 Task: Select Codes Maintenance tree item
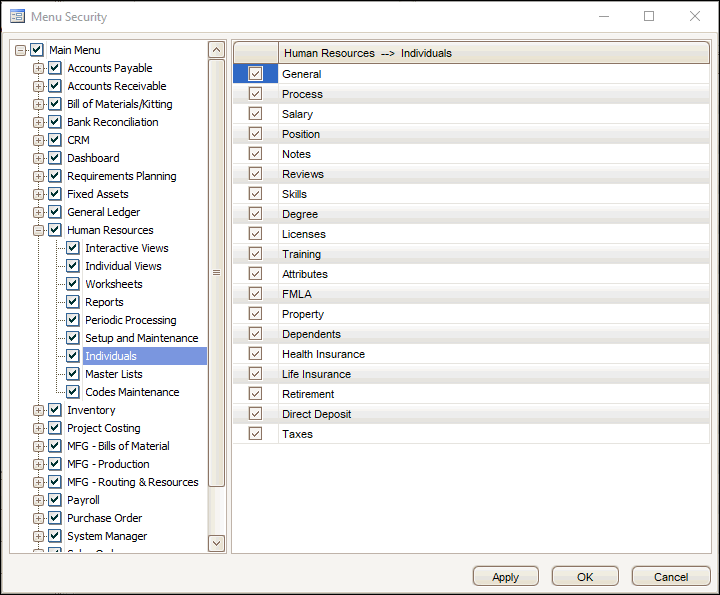pyautogui.click(x=132, y=392)
